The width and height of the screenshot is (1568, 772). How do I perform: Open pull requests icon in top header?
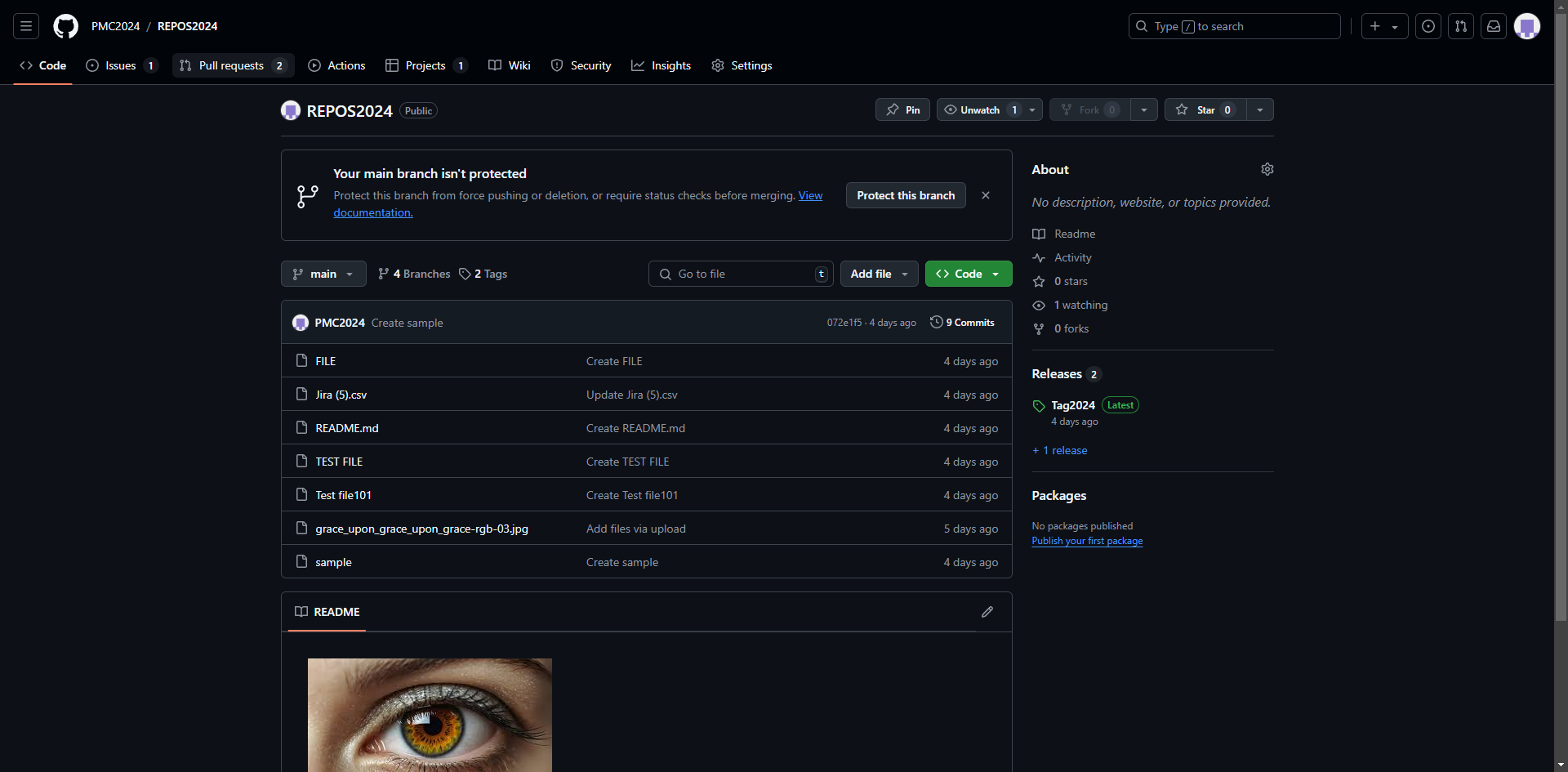point(1460,26)
